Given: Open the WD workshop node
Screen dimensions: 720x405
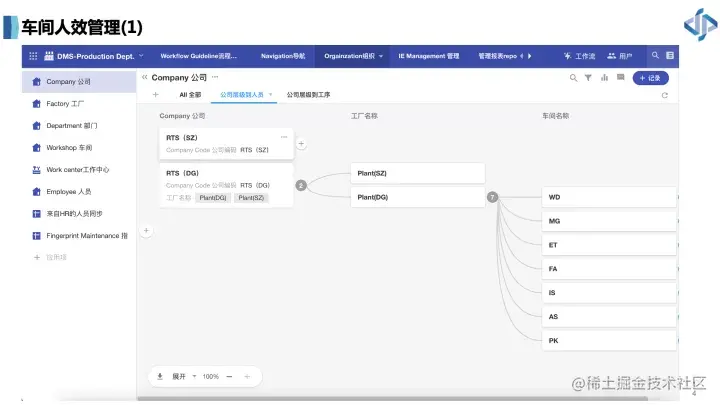Looking at the screenshot, I should coord(609,197).
